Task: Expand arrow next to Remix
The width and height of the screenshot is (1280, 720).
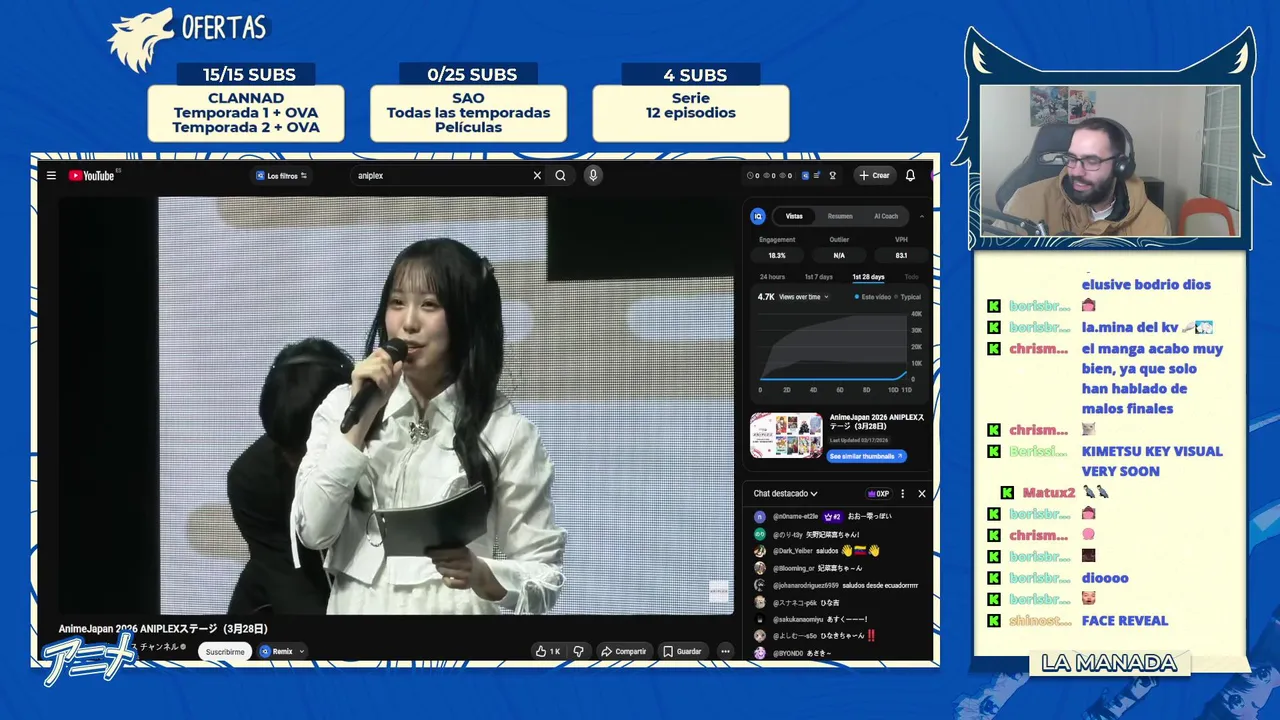Action: 302,652
